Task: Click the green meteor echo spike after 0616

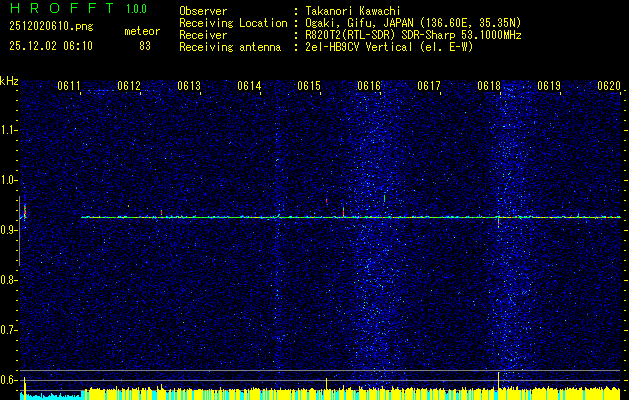Action: (x=384, y=198)
